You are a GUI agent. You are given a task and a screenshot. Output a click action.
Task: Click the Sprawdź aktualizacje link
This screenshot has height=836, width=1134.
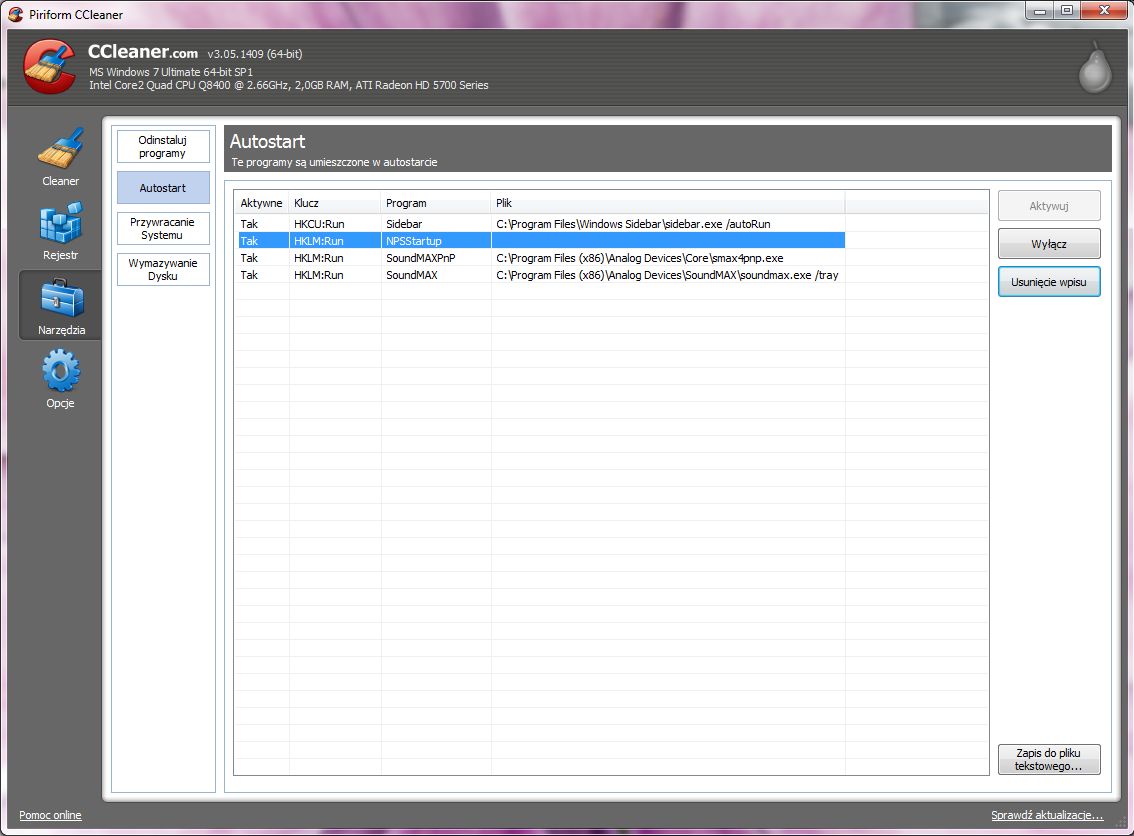1046,815
